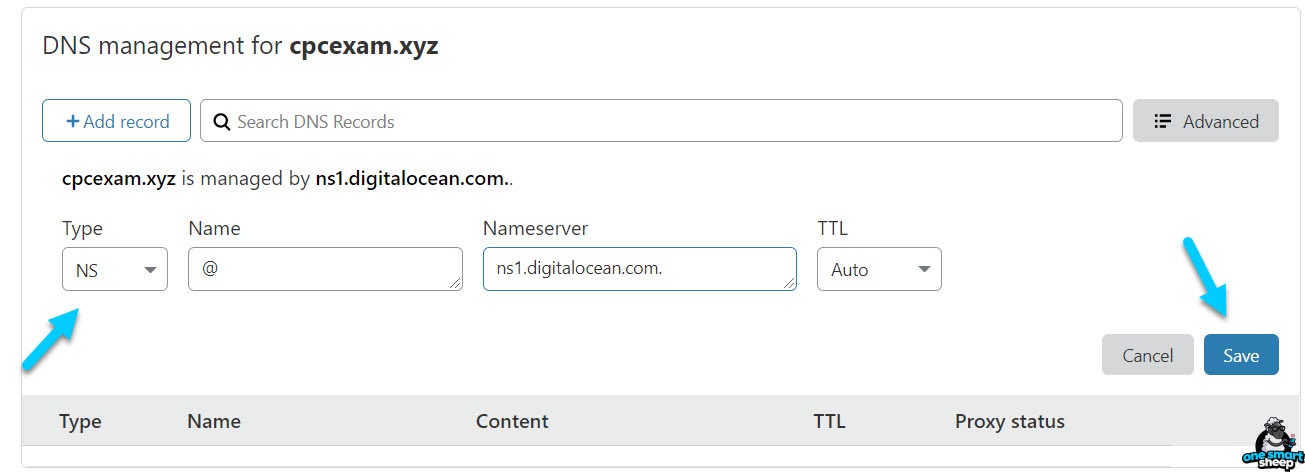Click the magnifier search icon
The height and width of the screenshot is (472, 1305).
[222, 122]
